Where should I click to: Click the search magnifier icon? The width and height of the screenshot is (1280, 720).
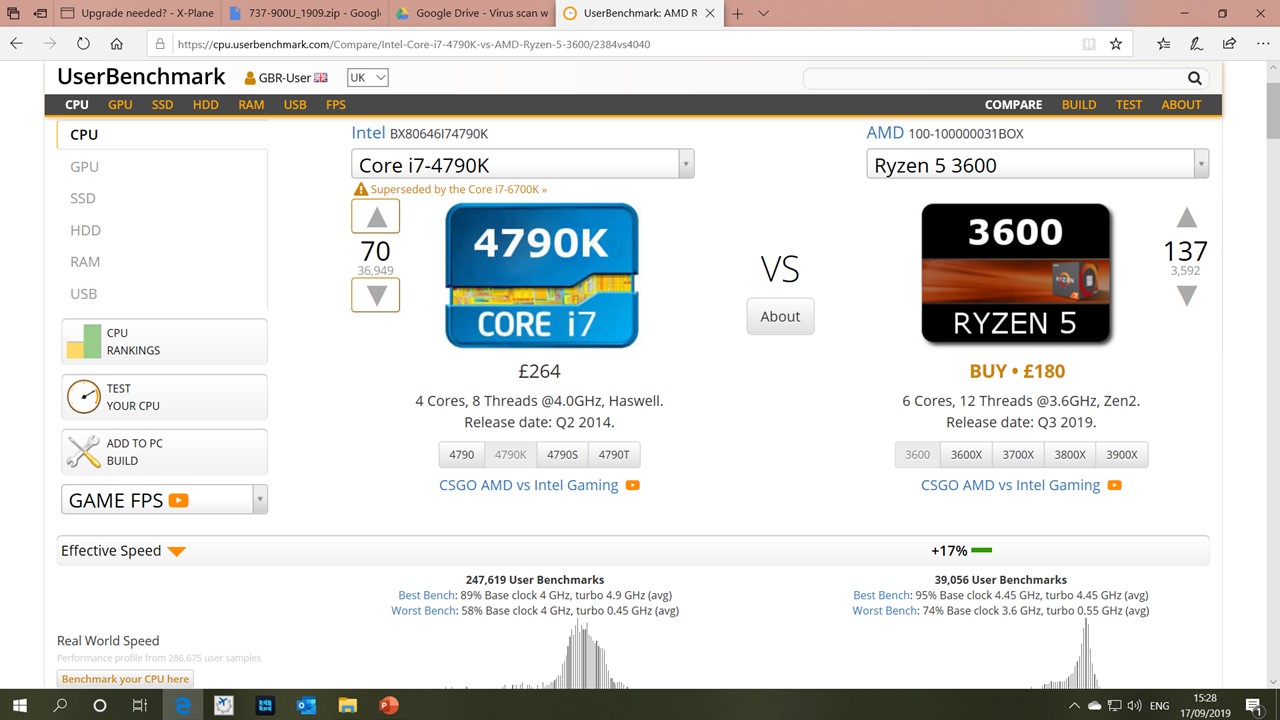pyautogui.click(x=1194, y=78)
